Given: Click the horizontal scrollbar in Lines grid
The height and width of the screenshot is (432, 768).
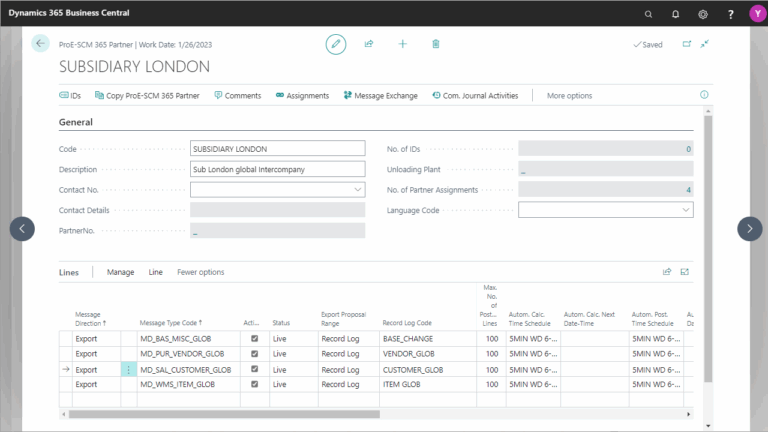Looking at the screenshot, I should tap(224, 414).
